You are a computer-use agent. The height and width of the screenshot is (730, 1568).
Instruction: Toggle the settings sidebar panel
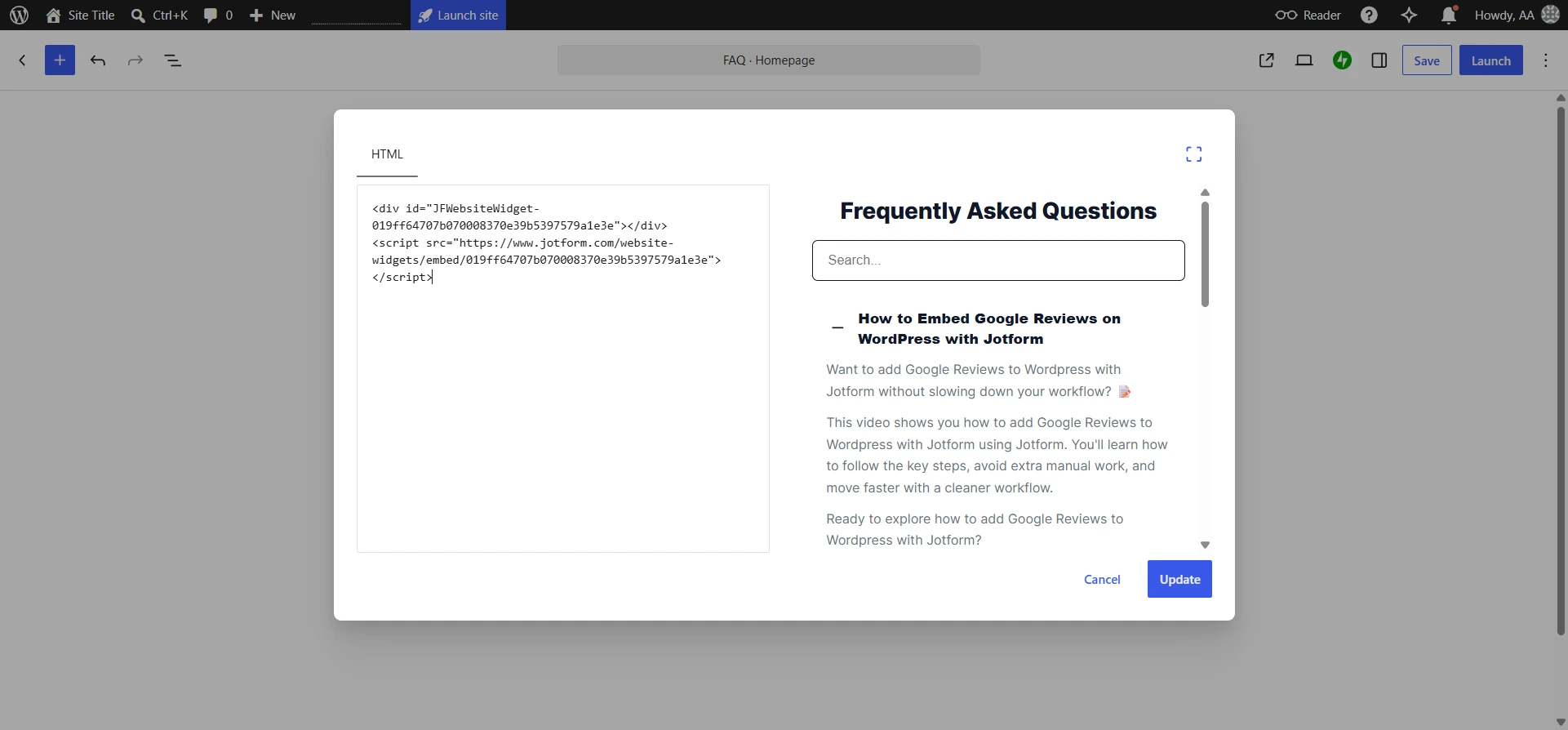[1379, 60]
